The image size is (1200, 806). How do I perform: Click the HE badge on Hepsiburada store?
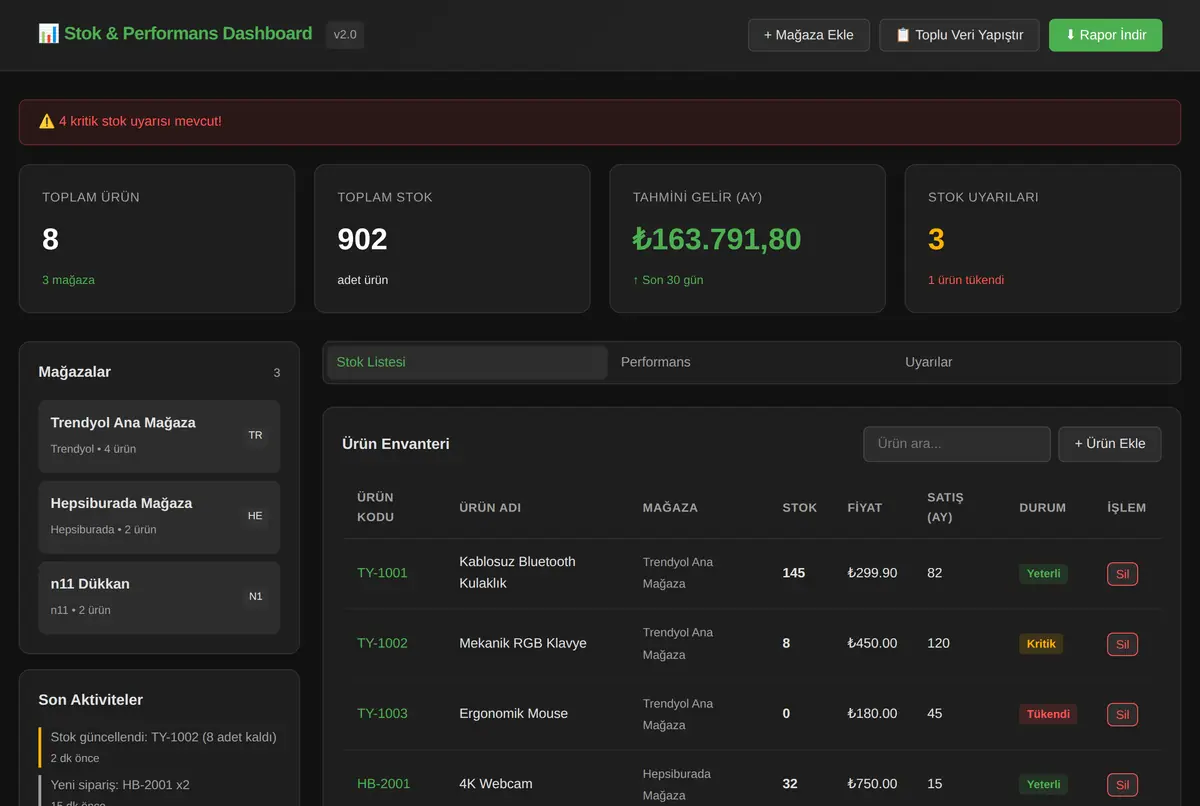tap(255, 516)
